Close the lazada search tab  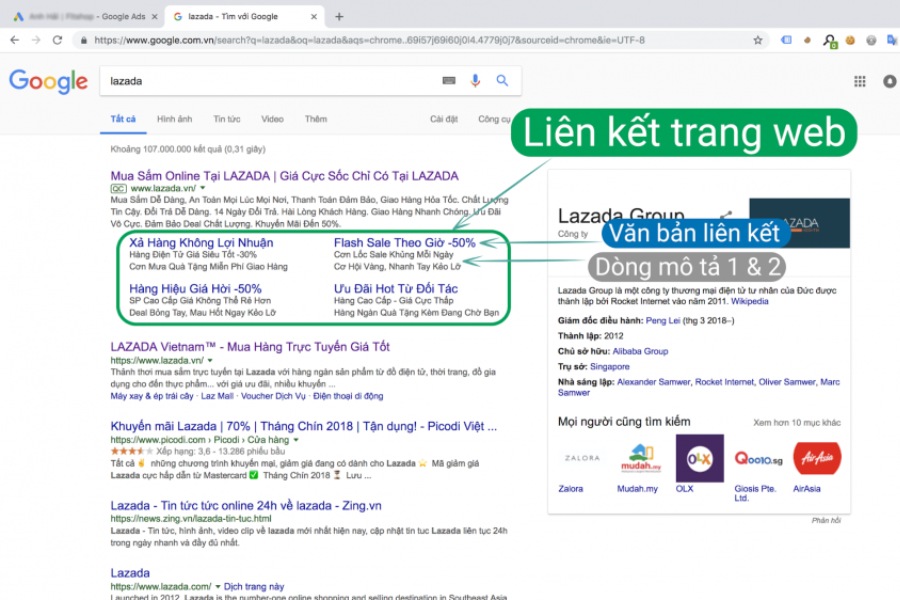(x=313, y=17)
